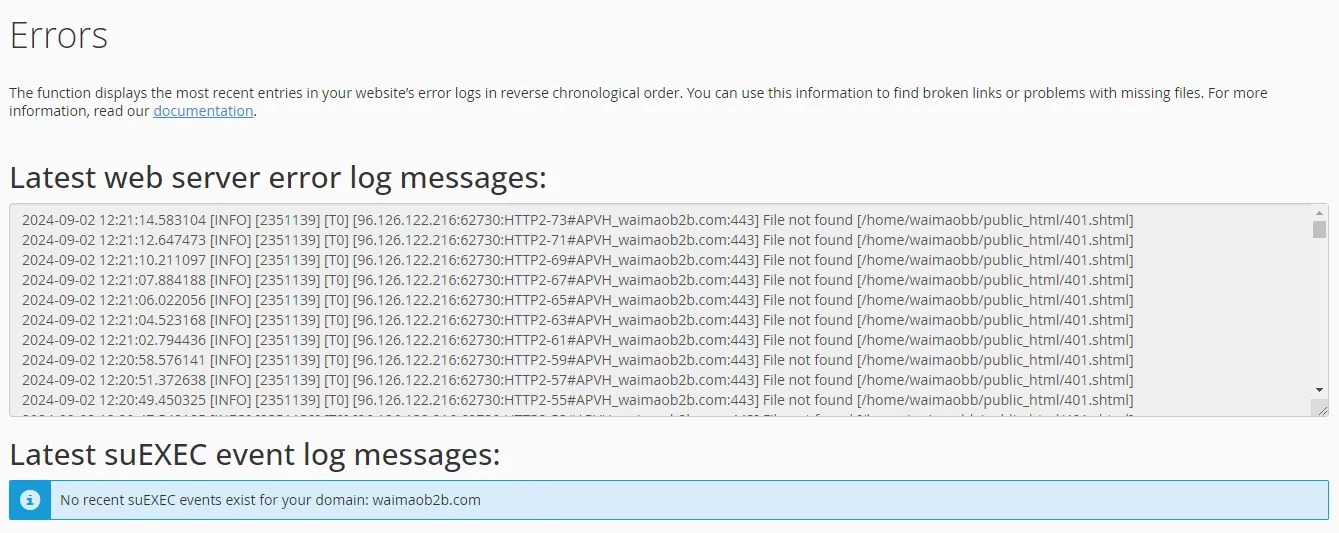Click the log box resize grip corner
This screenshot has height=533, width=1339.
1320,408
